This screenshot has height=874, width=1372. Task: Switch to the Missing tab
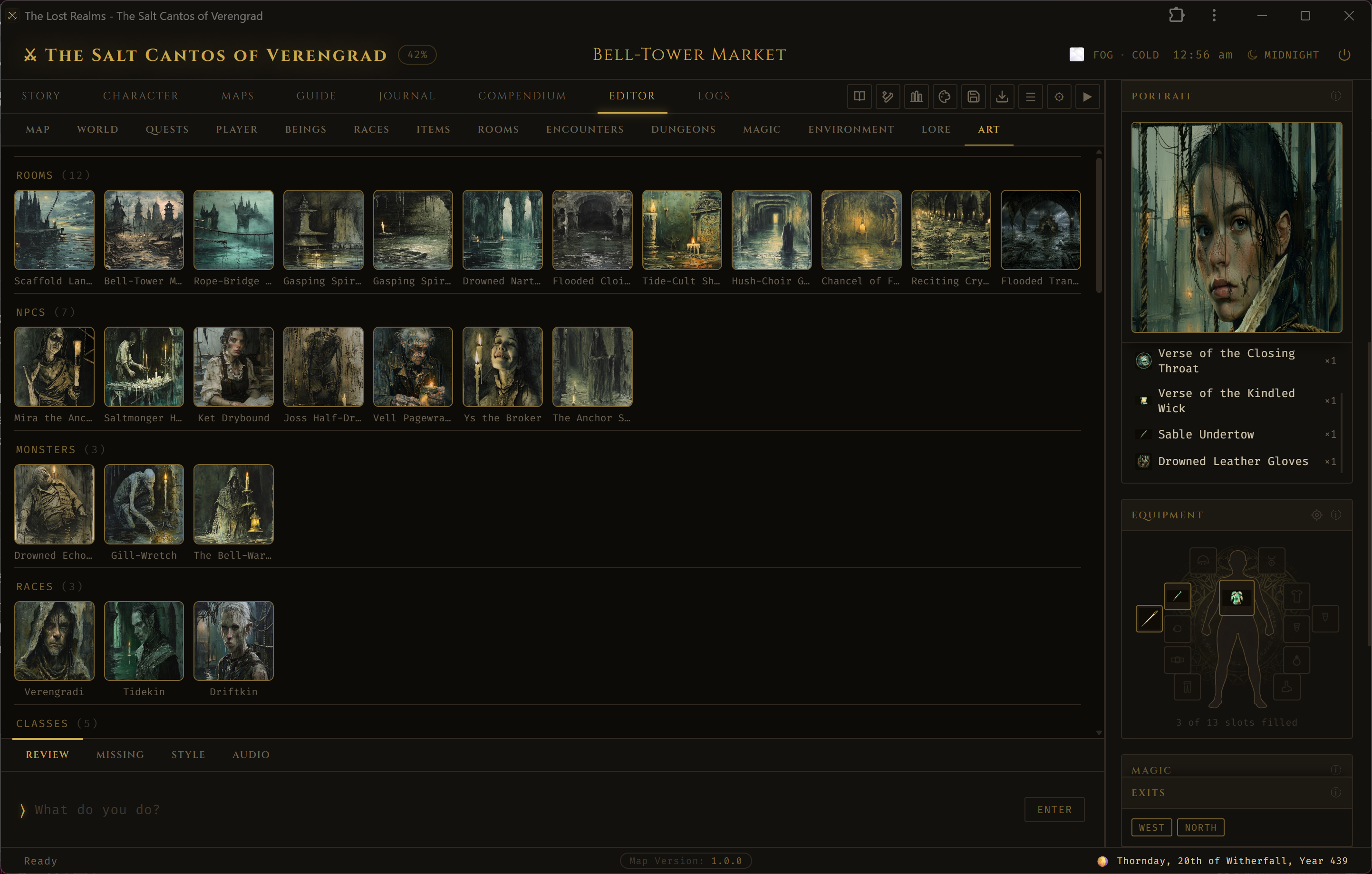click(x=120, y=754)
